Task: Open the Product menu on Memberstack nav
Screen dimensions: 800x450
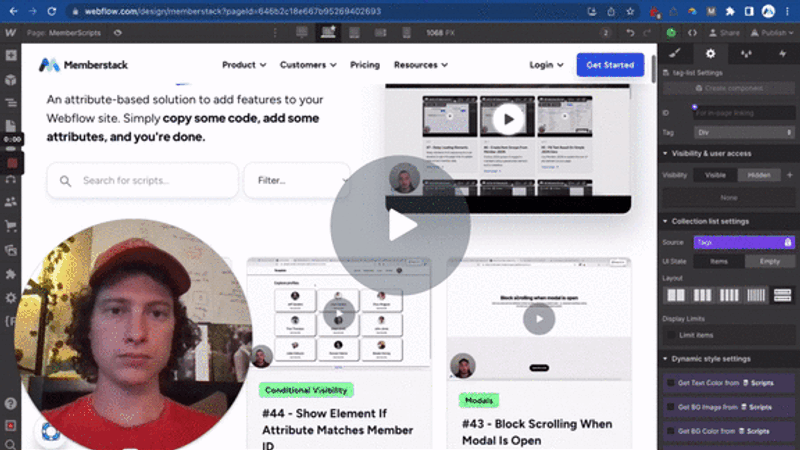Action: (244, 65)
